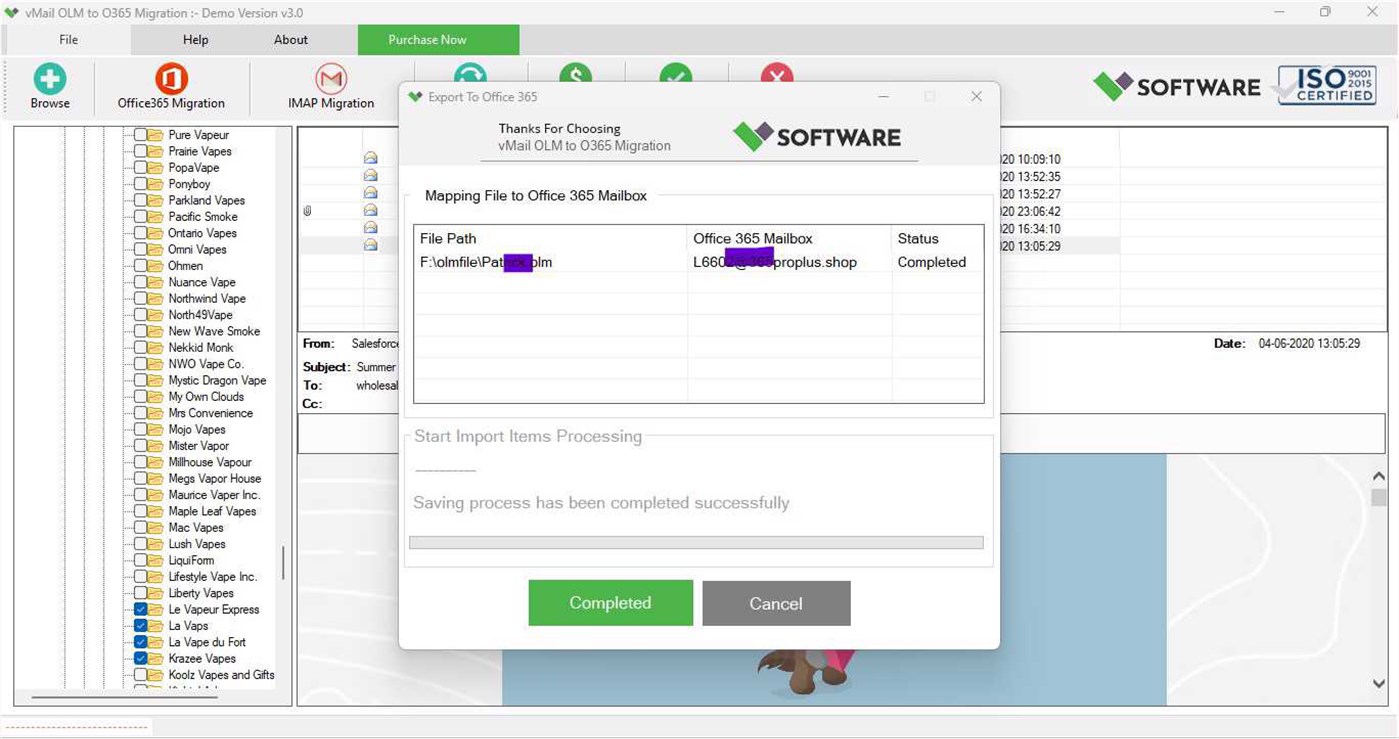1399x739 pixels.
Task: Select Megs Vapor House folder
Action: coord(215,479)
